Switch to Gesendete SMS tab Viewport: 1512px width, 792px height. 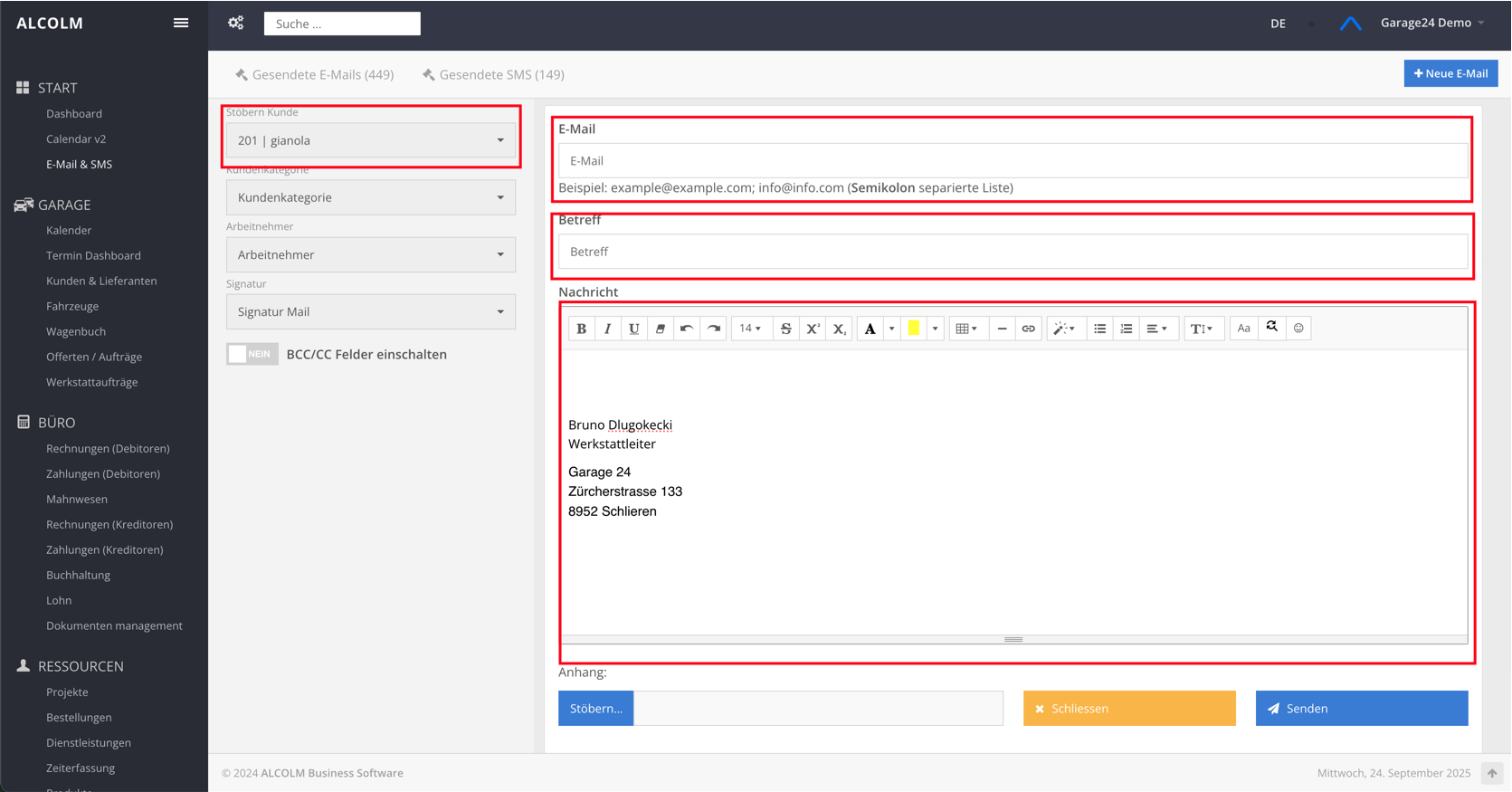[x=493, y=74]
